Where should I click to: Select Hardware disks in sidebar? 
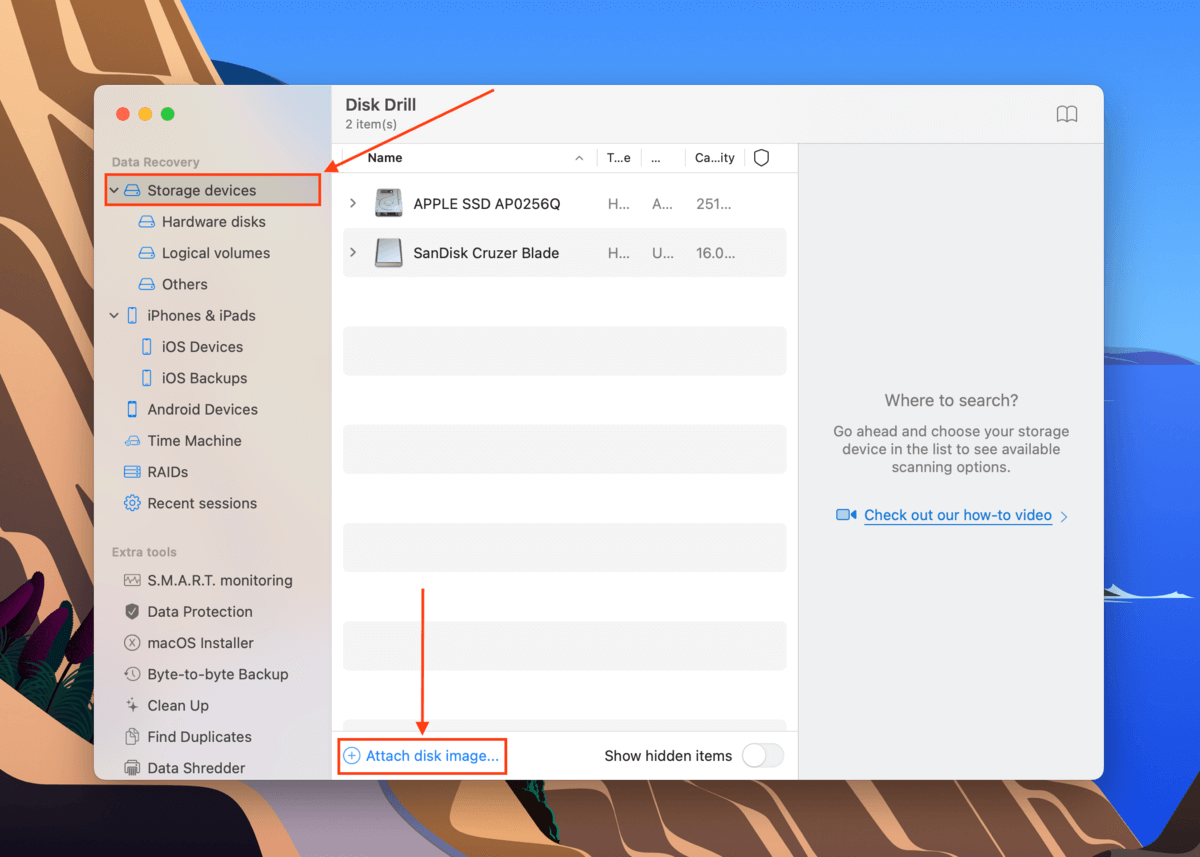click(x=214, y=222)
